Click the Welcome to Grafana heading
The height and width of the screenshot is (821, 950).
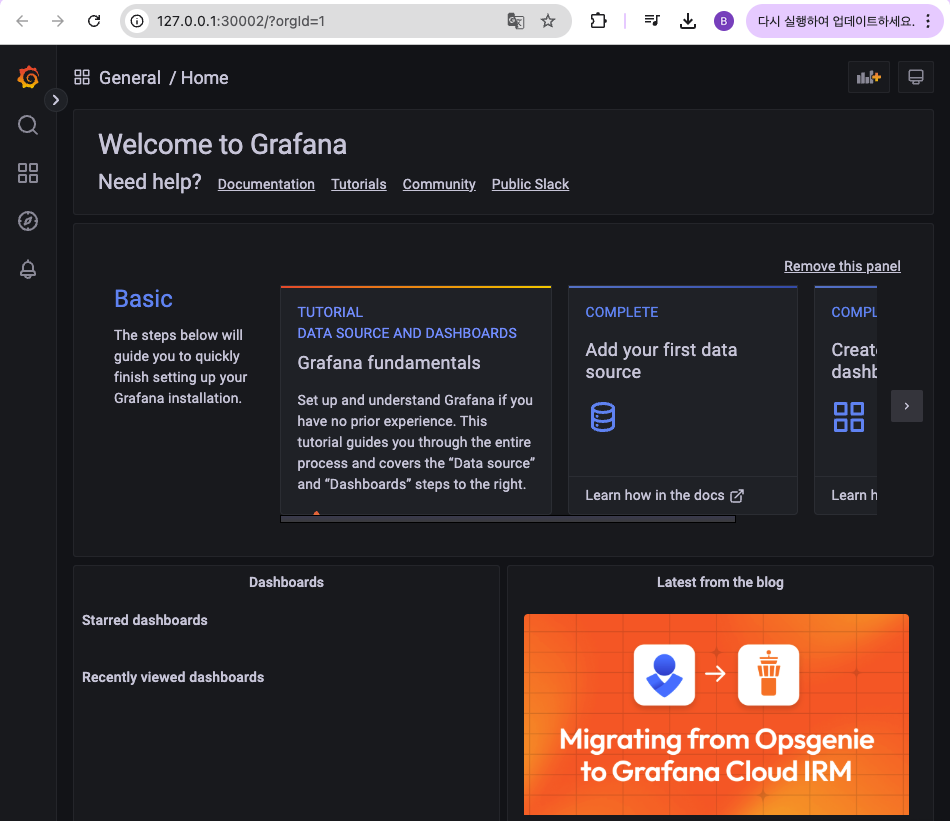point(222,145)
